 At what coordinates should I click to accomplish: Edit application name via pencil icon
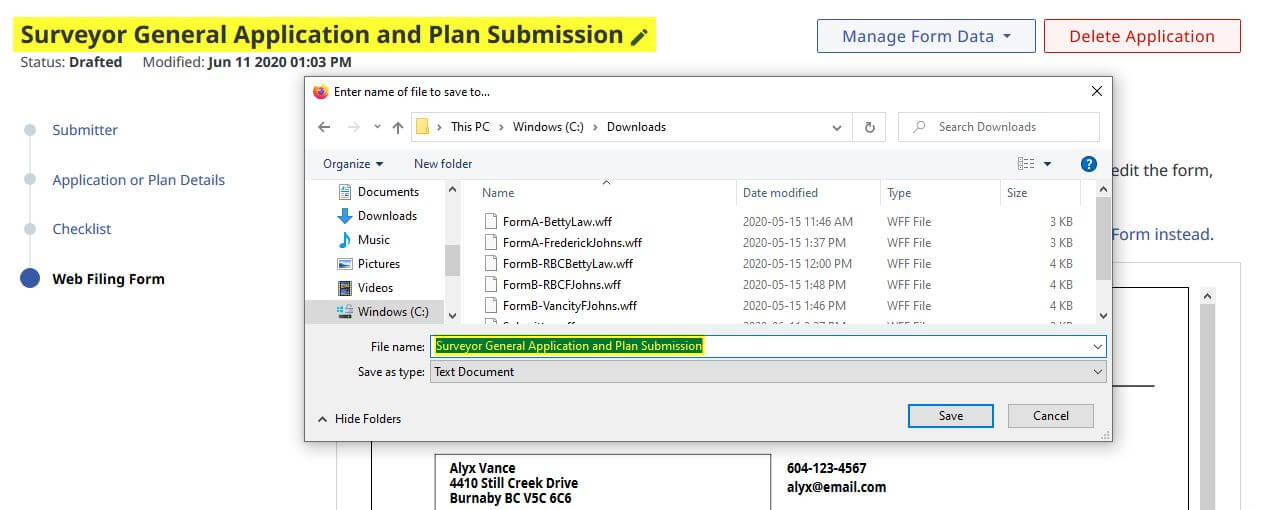[x=640, y=37]
